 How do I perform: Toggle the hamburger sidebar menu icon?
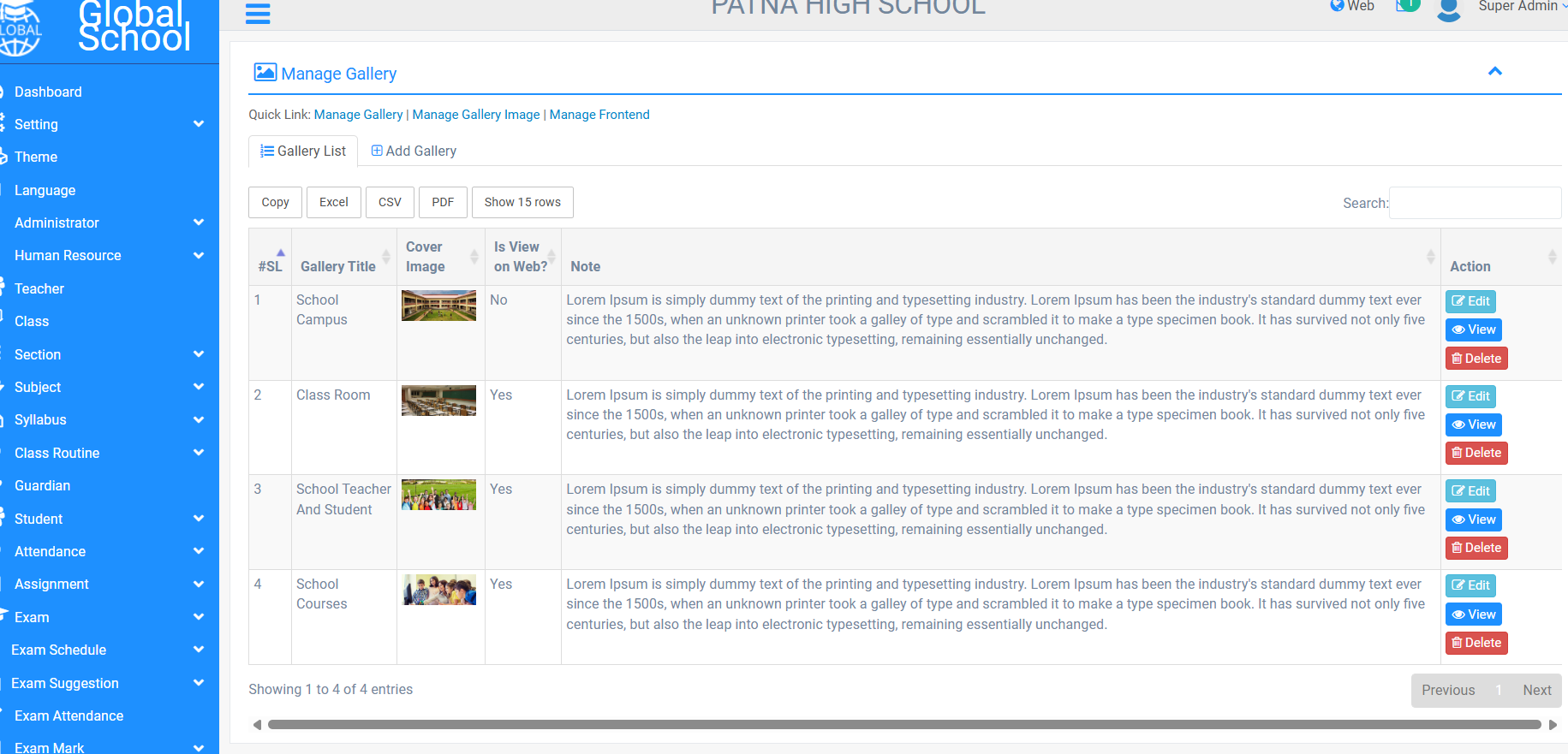click(258, 14)
